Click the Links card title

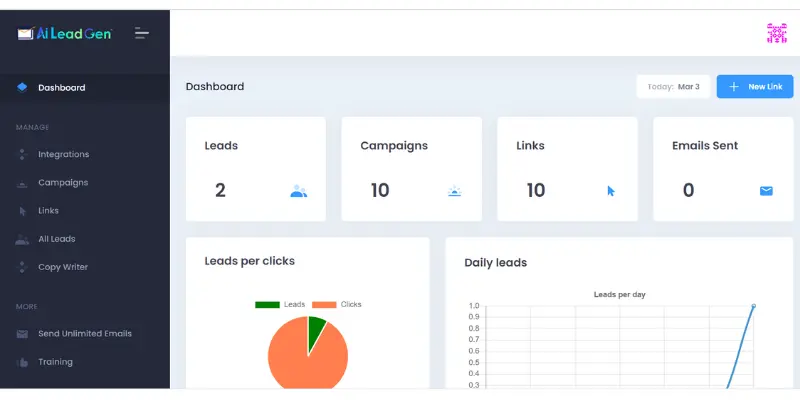pyautogui.click(x=530, y=146)
